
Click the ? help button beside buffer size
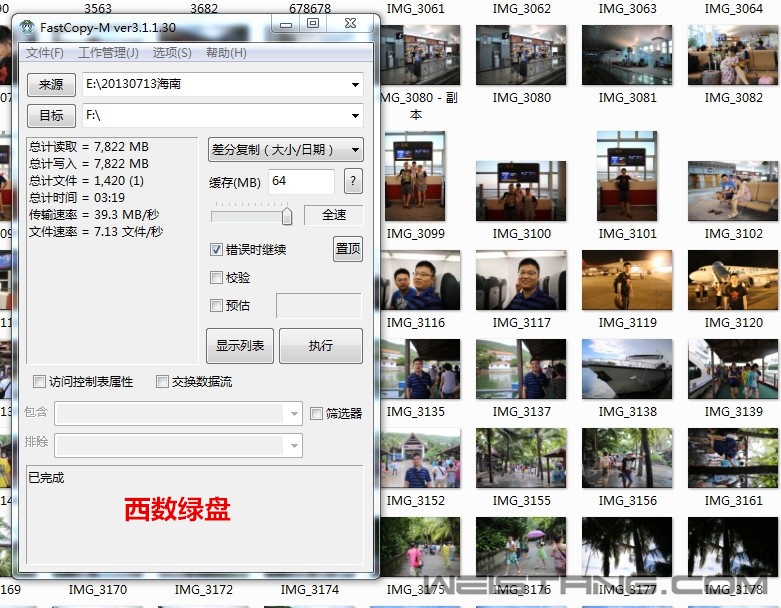tap(352, 181)
